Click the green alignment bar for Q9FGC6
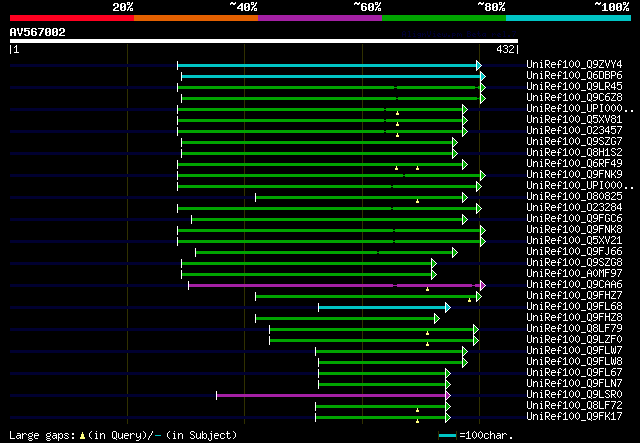Viewport: 640px width, 443px height. (327, 220)
